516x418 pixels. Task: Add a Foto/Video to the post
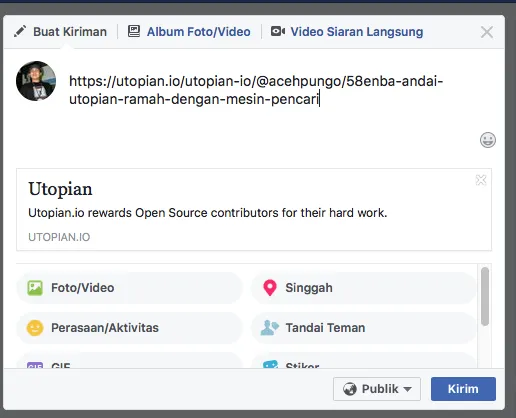tap(129, 288)
